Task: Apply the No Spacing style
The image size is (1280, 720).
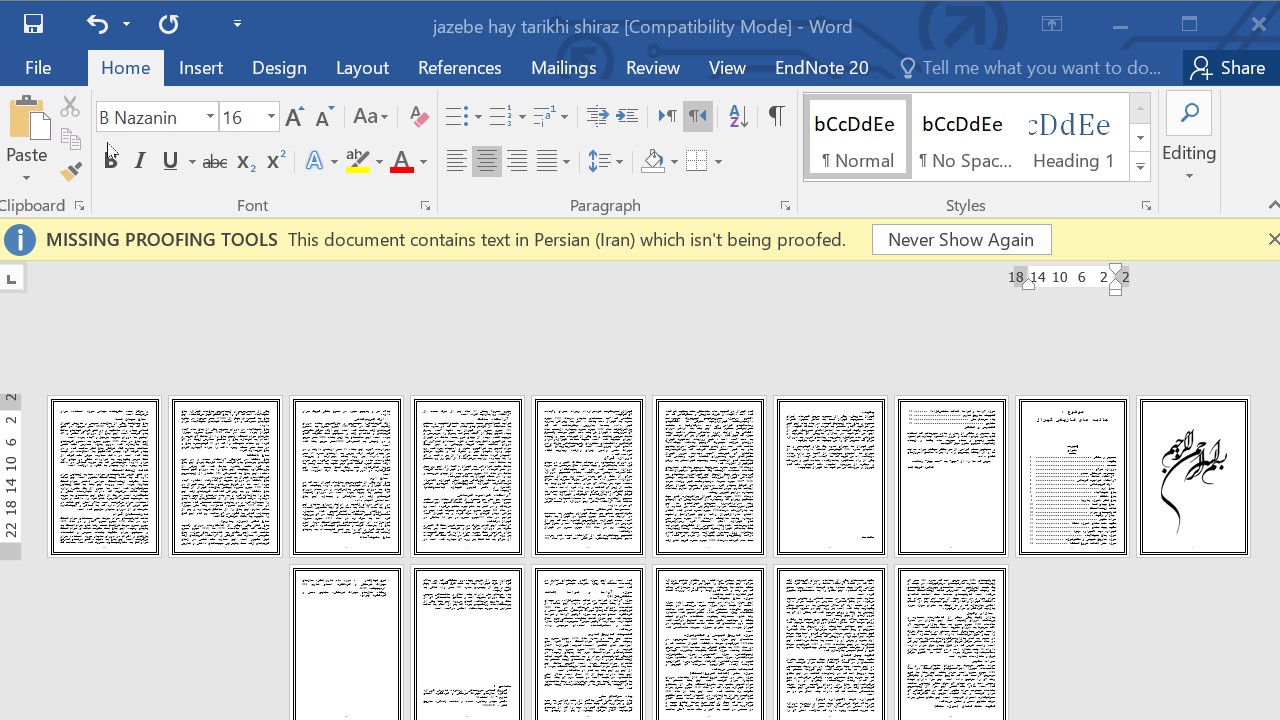Action: [964, 137]
